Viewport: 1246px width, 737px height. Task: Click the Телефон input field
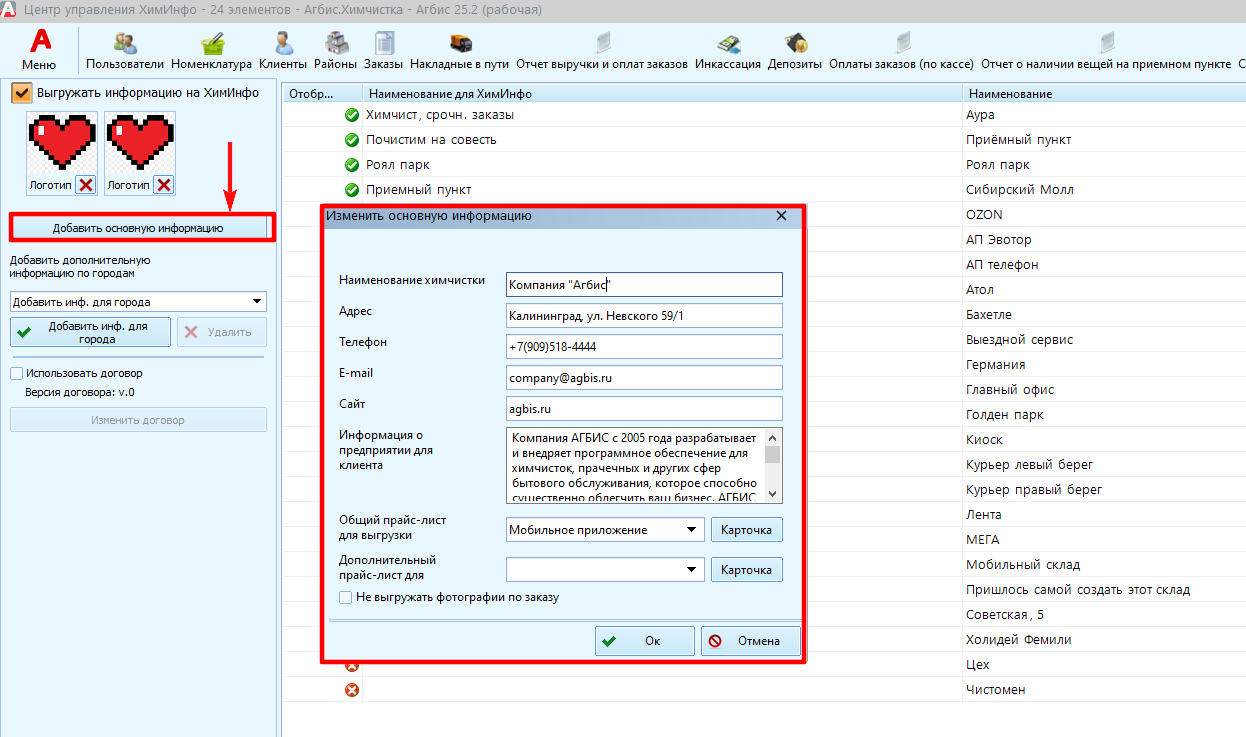pos(644,347)
